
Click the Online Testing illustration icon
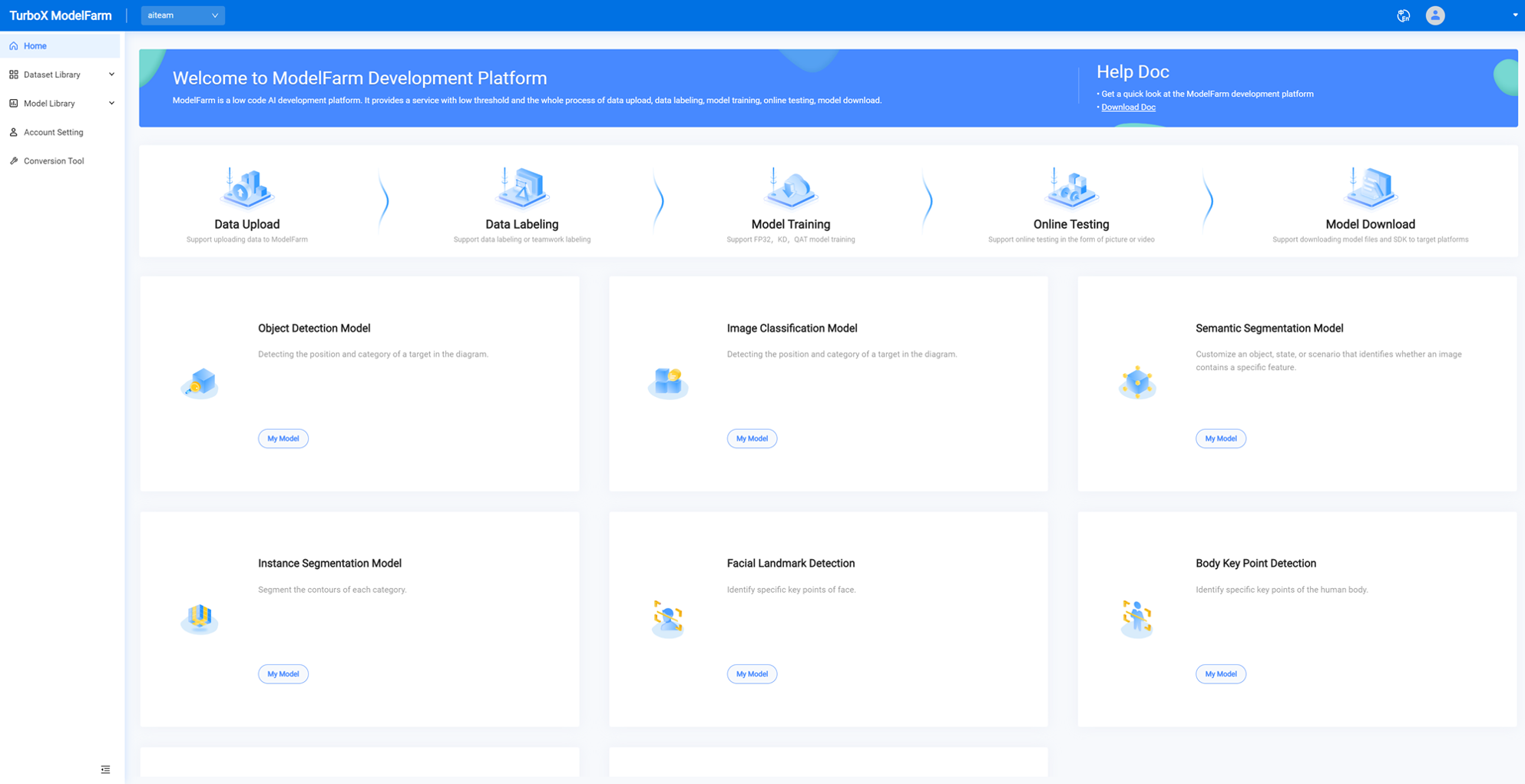click(1071, 188)
